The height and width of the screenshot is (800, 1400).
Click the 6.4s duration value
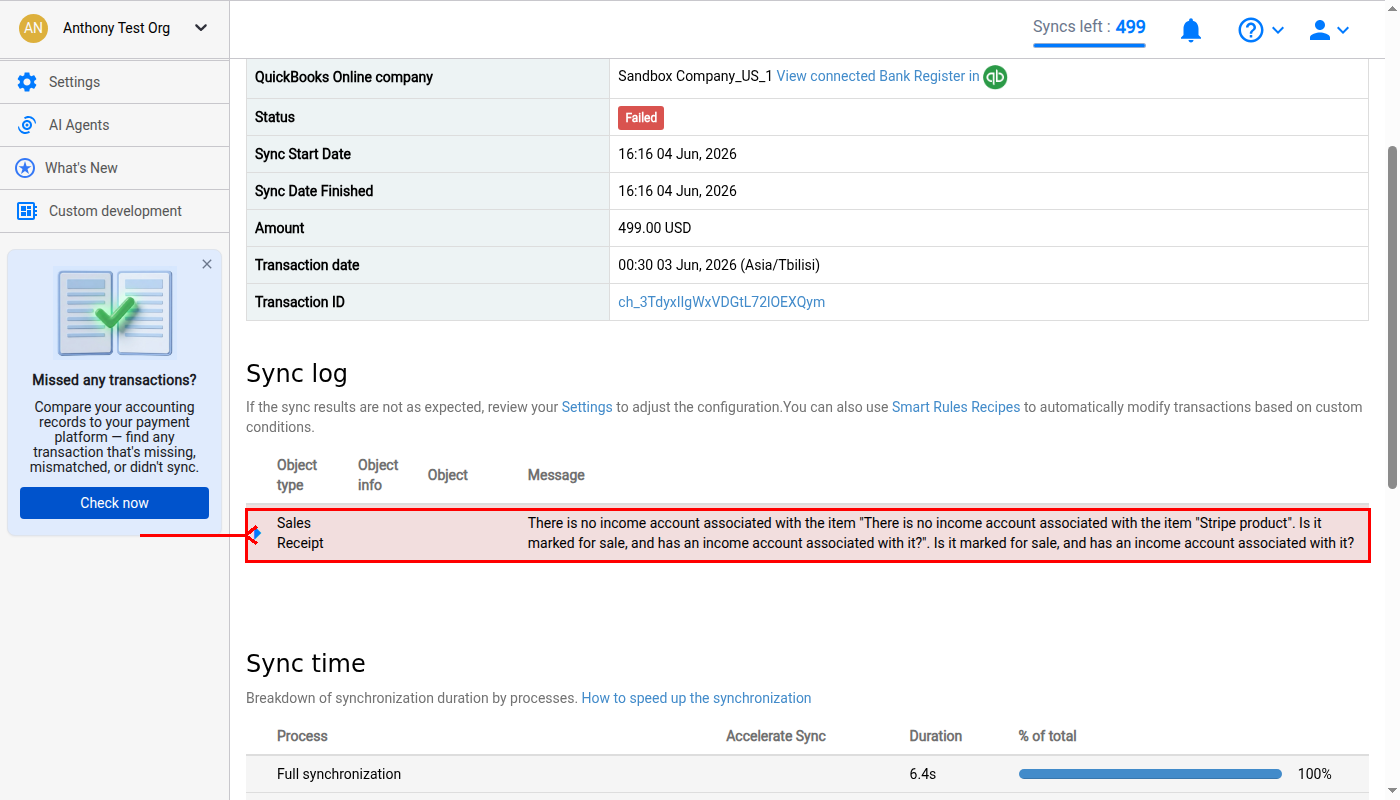[922, 774]
